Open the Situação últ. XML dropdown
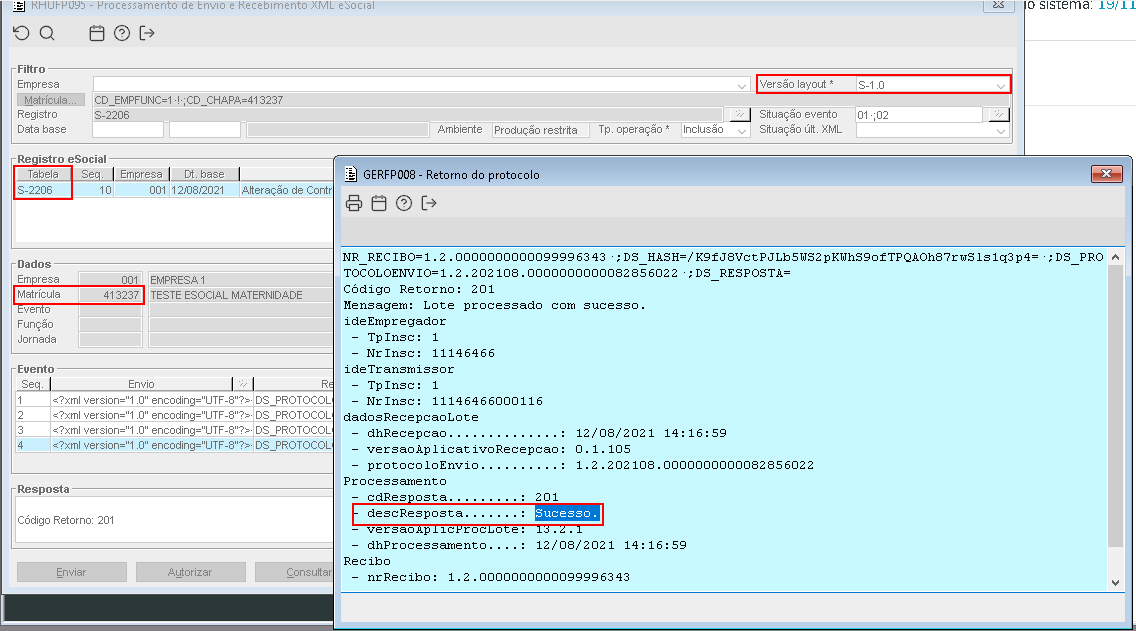This screenshot has height=631, width=1136. 1001,130
